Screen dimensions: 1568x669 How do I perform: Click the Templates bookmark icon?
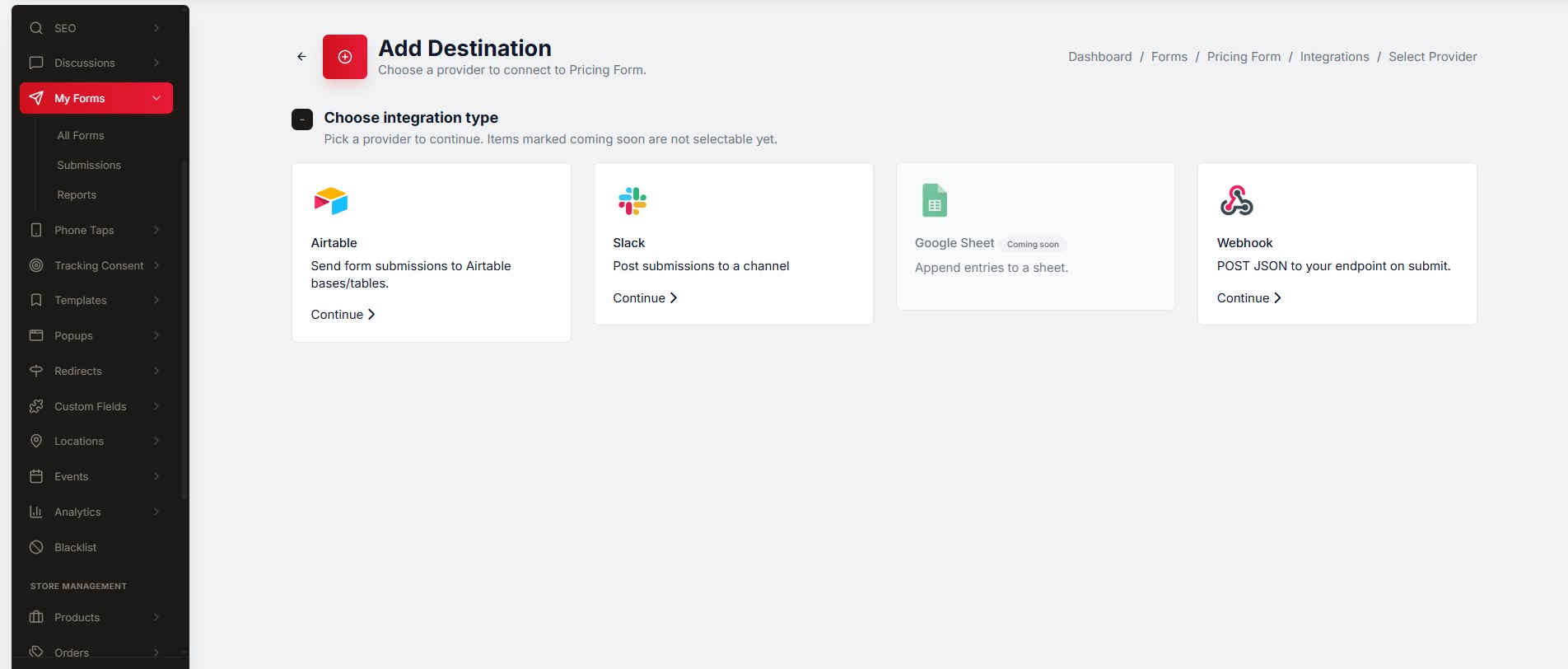[36, 300]
